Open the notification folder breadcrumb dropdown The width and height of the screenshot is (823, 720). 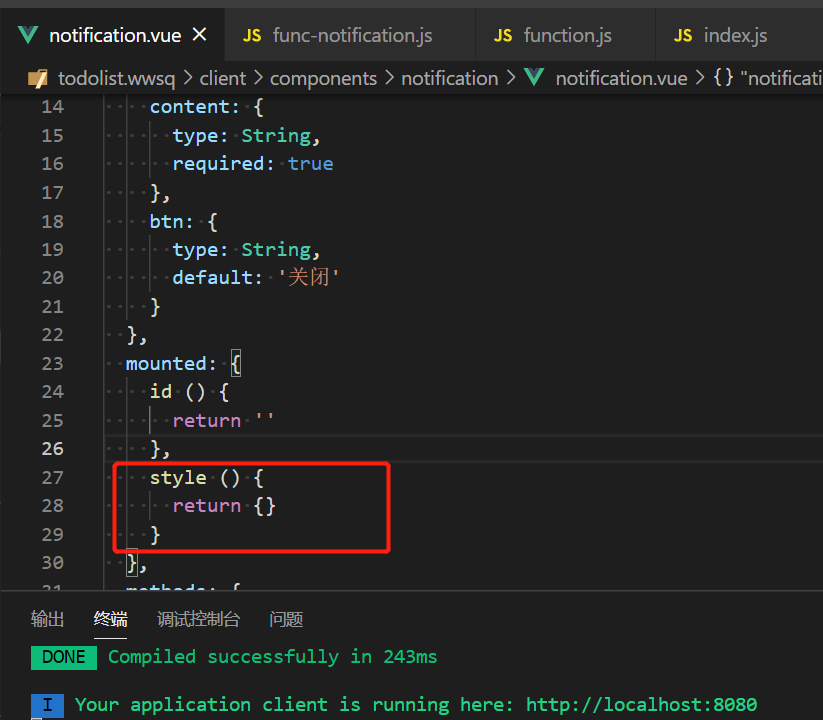point(449,78)
